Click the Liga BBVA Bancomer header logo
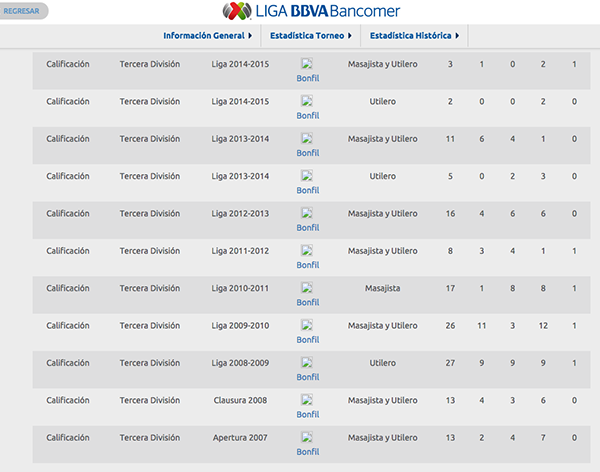The width and height of the screenshot is (600, 472). pos(310,11)
